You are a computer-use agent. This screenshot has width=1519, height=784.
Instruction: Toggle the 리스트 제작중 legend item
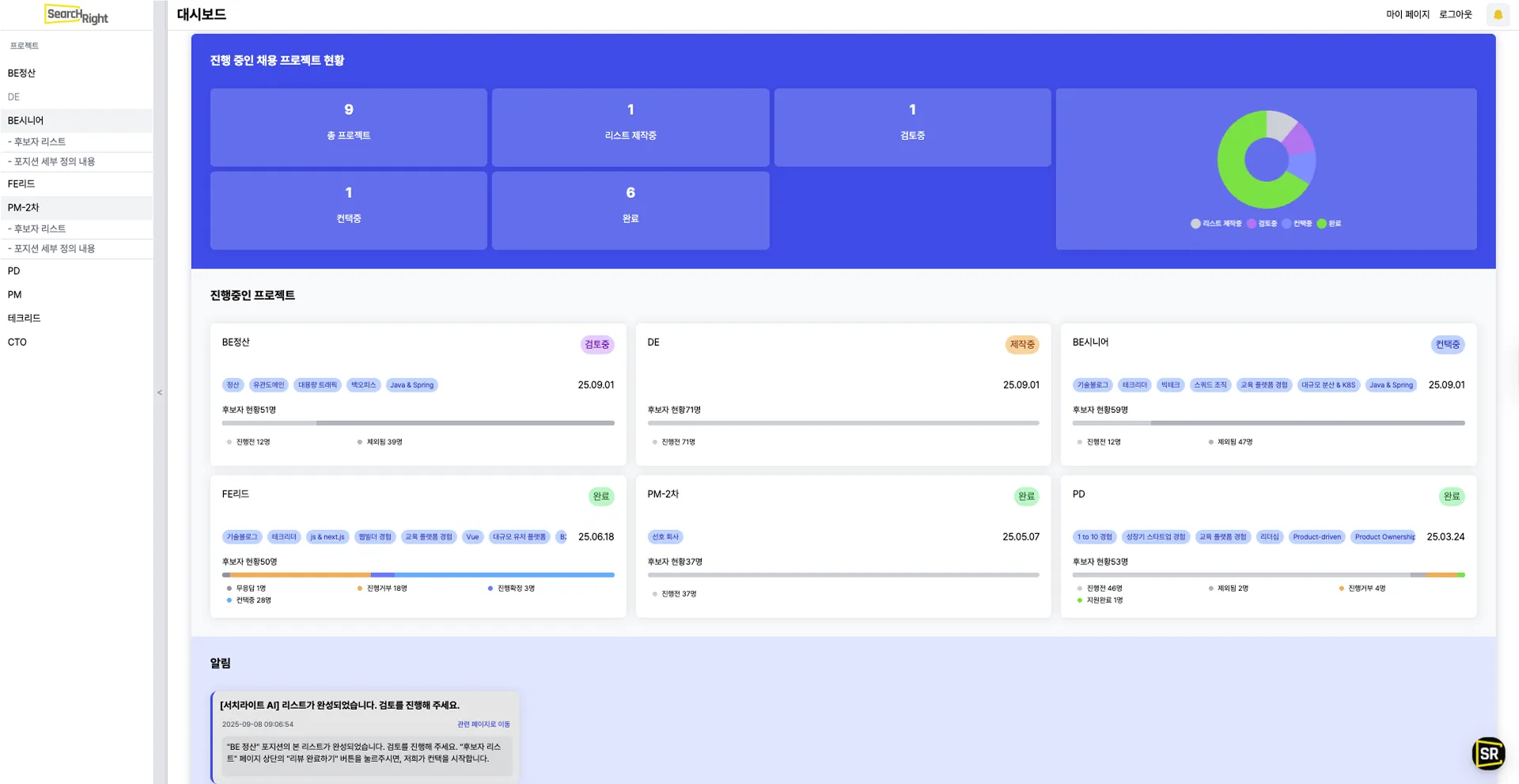pos(1216,224)
